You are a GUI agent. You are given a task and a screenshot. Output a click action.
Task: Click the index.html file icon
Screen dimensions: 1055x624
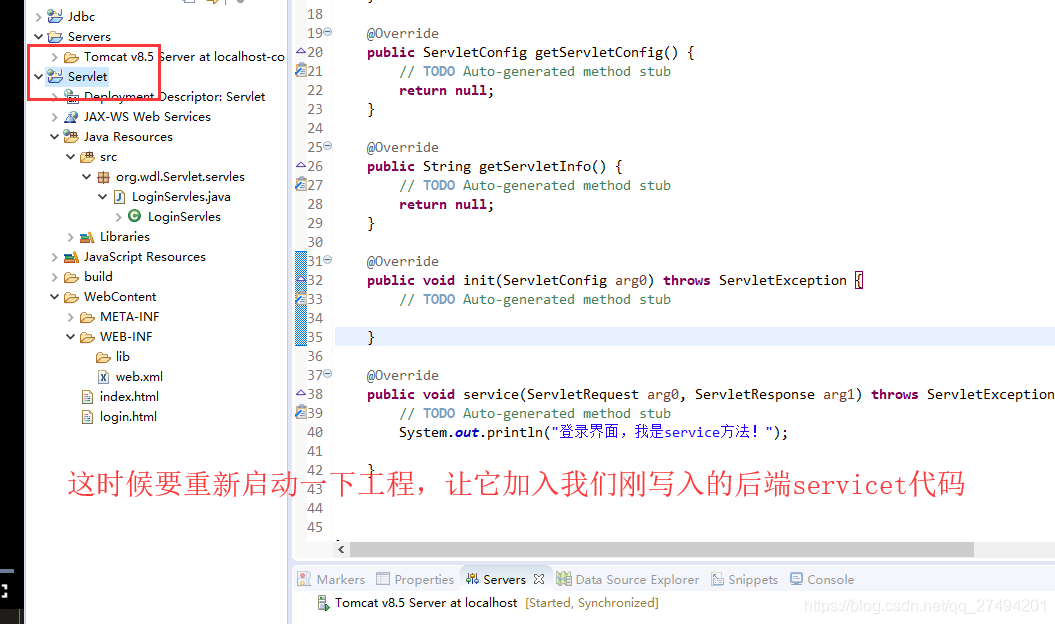pyautogui.click(x=87, y=397)
